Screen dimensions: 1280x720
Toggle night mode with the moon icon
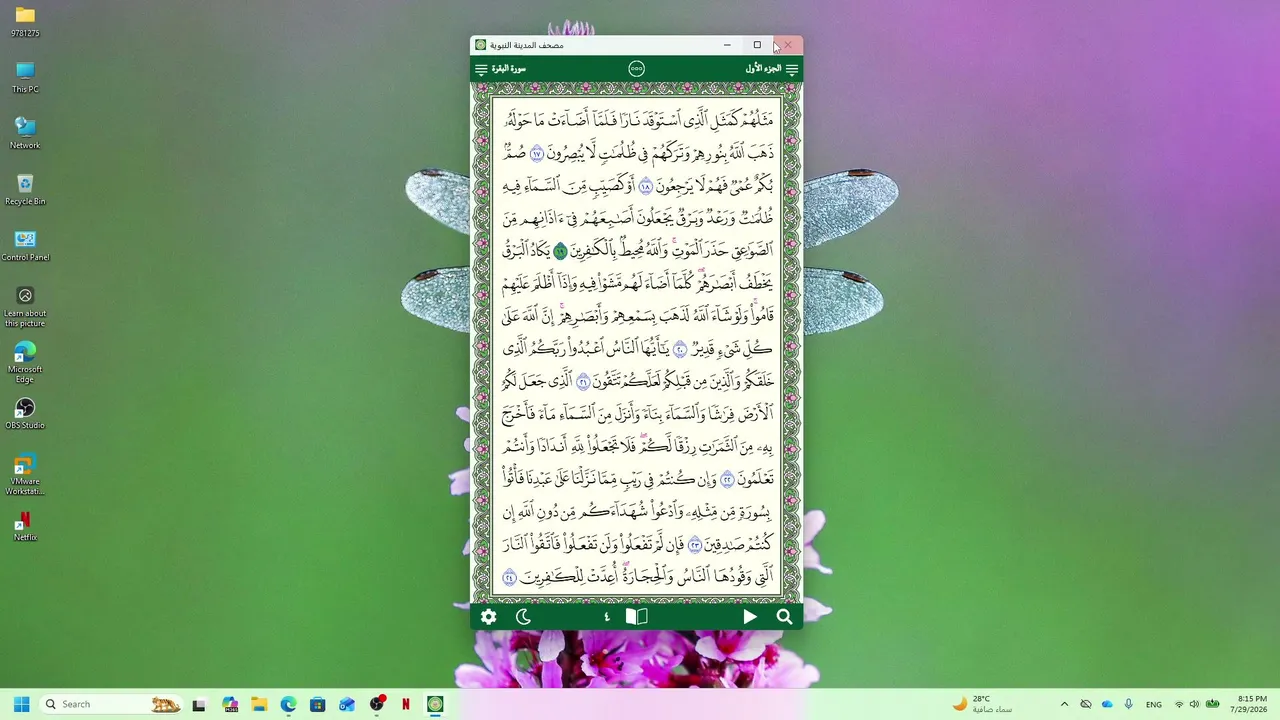coord(523,617)
